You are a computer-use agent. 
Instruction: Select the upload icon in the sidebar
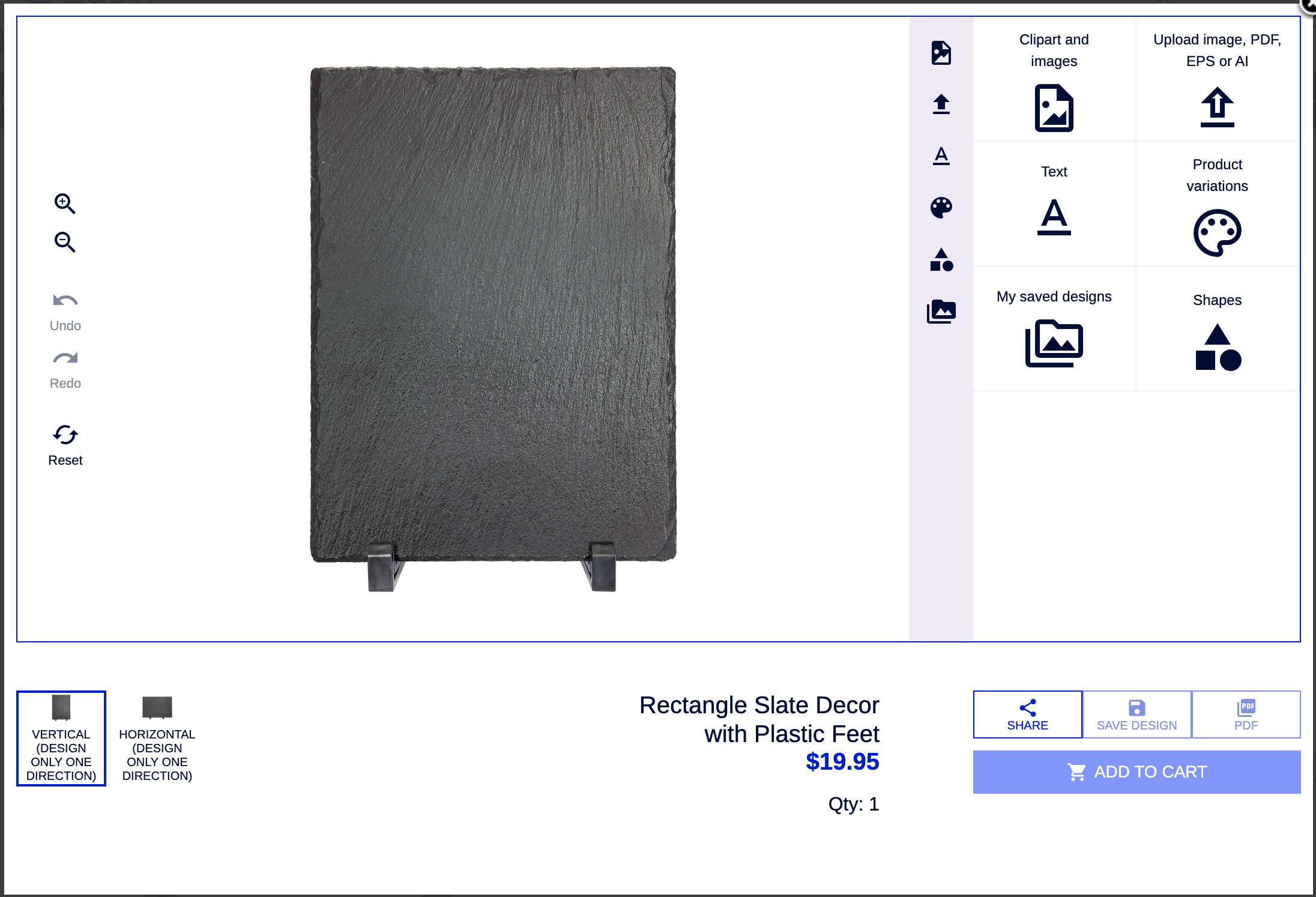(x=941, y=104)
